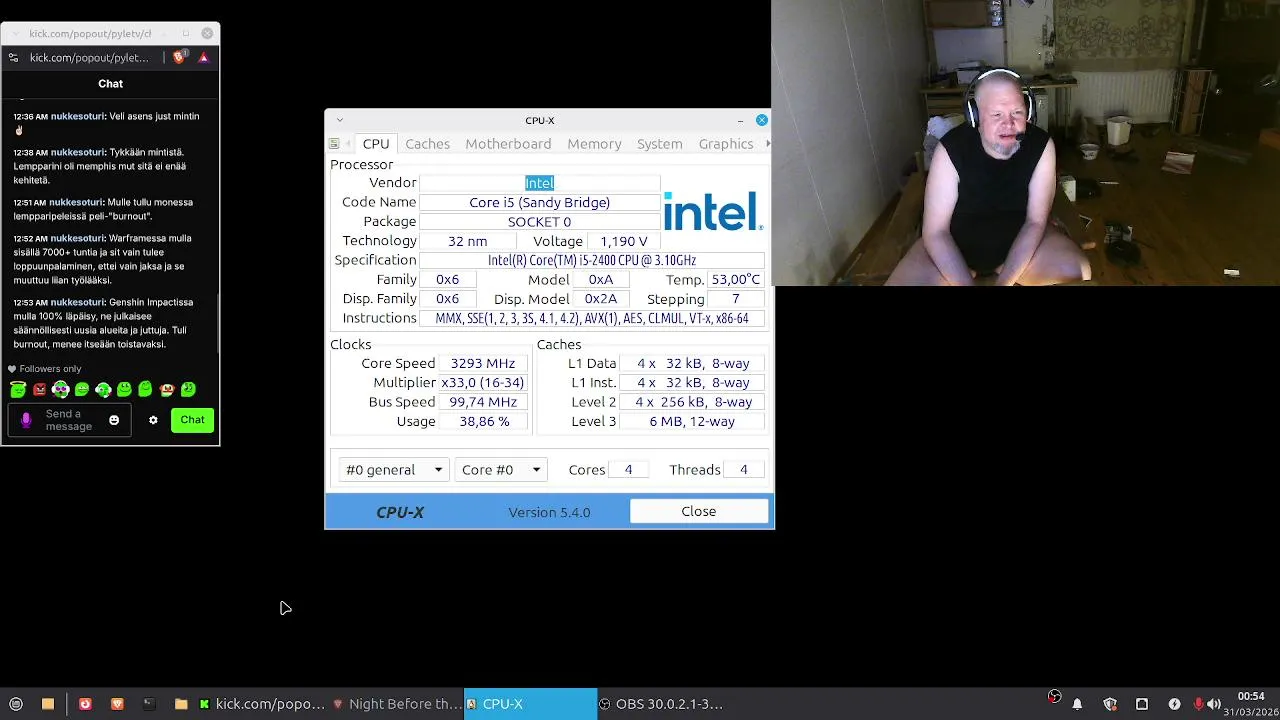This screenshot has height=720, width=1280.
Task: Insert the red angry emote
Action: [39, 390]
